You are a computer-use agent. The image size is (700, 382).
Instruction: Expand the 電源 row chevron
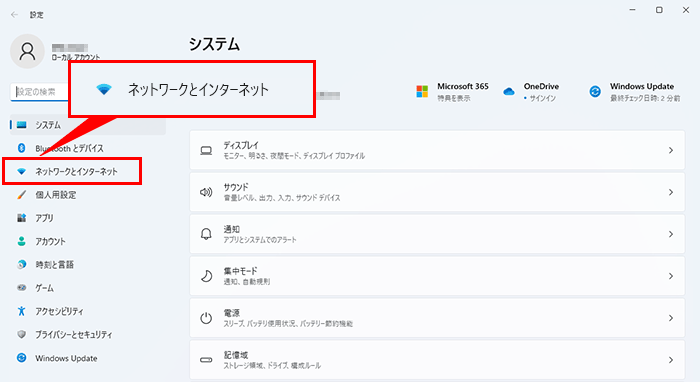(671, 318)
